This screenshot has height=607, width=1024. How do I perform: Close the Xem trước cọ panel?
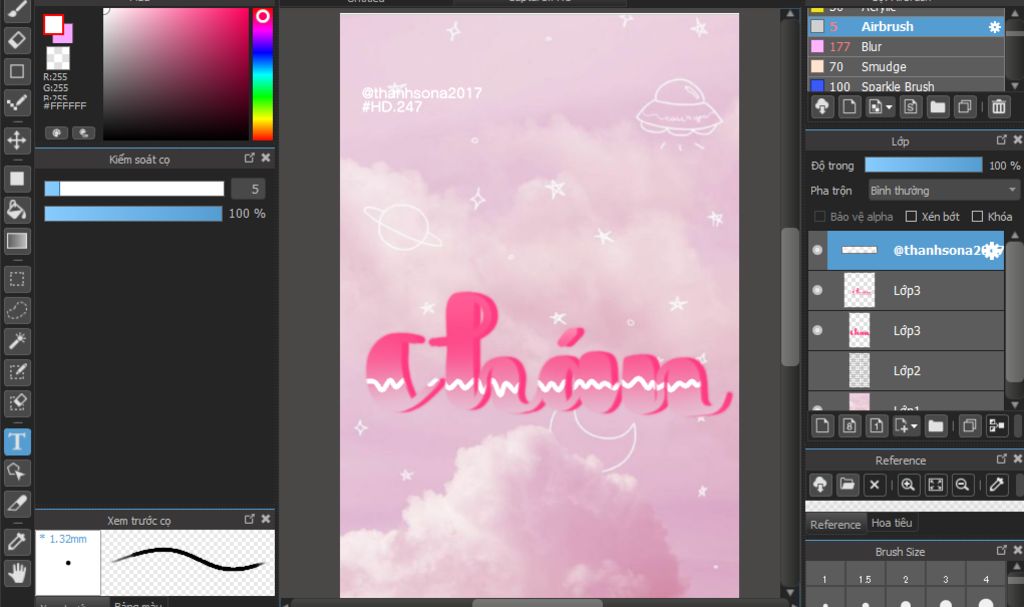coord(266,519)
